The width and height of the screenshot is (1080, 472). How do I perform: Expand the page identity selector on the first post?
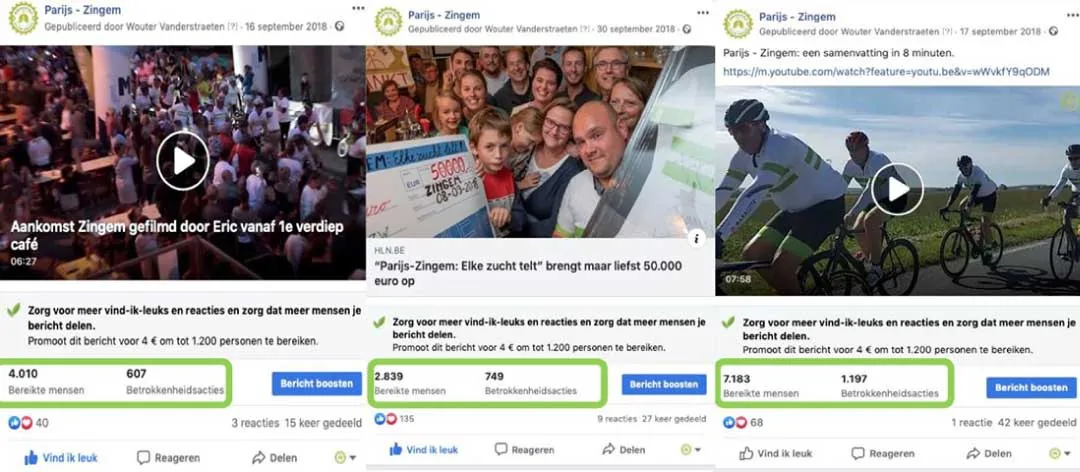pyautogui.click(x=345, y=458)
